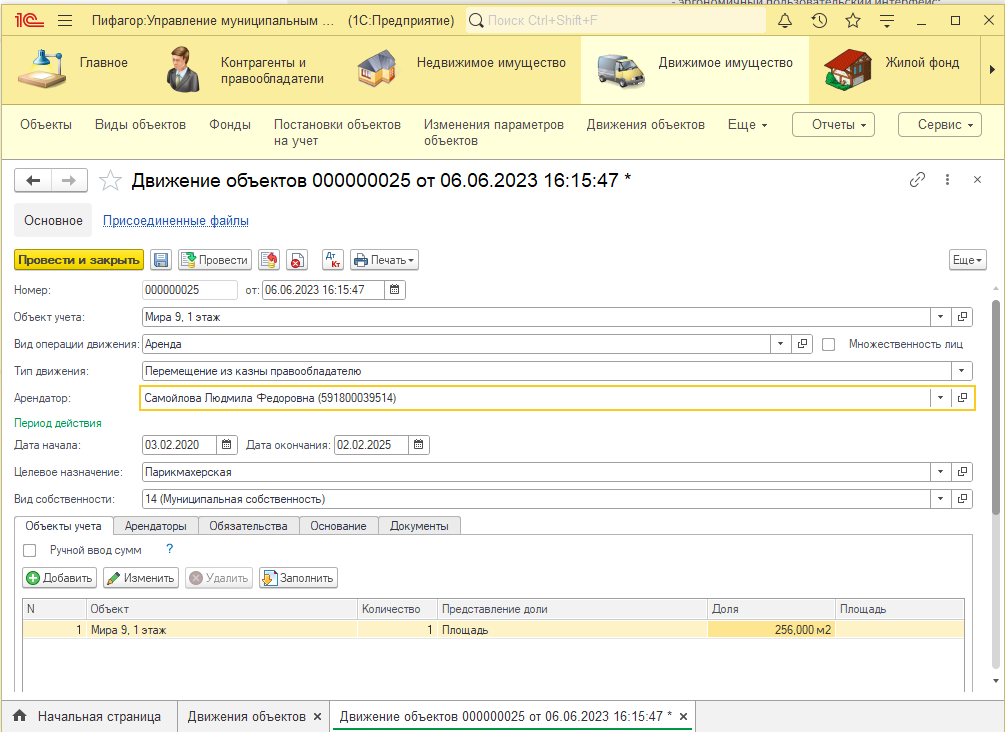This screenshot has height=732, width=1005.
Task: Switch to the Движения объектов bottom tab
Action: coord(246,716)
